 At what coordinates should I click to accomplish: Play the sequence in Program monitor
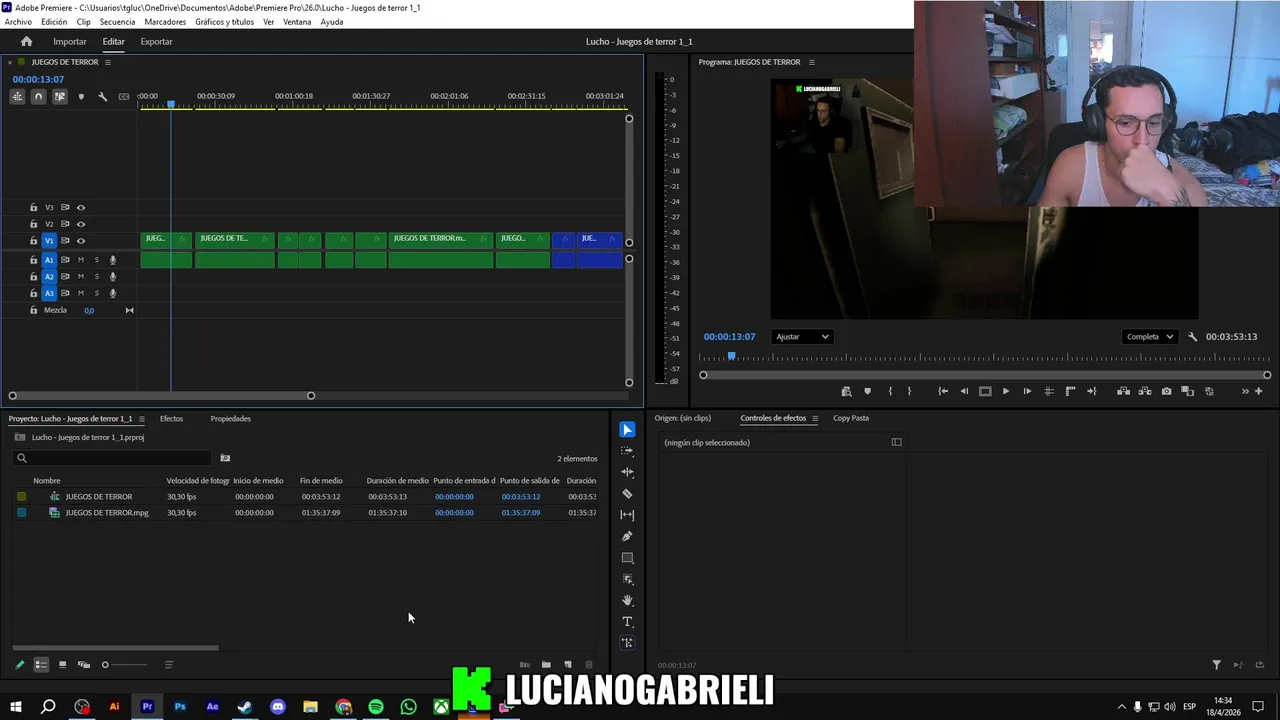[x=1005, y=391]
